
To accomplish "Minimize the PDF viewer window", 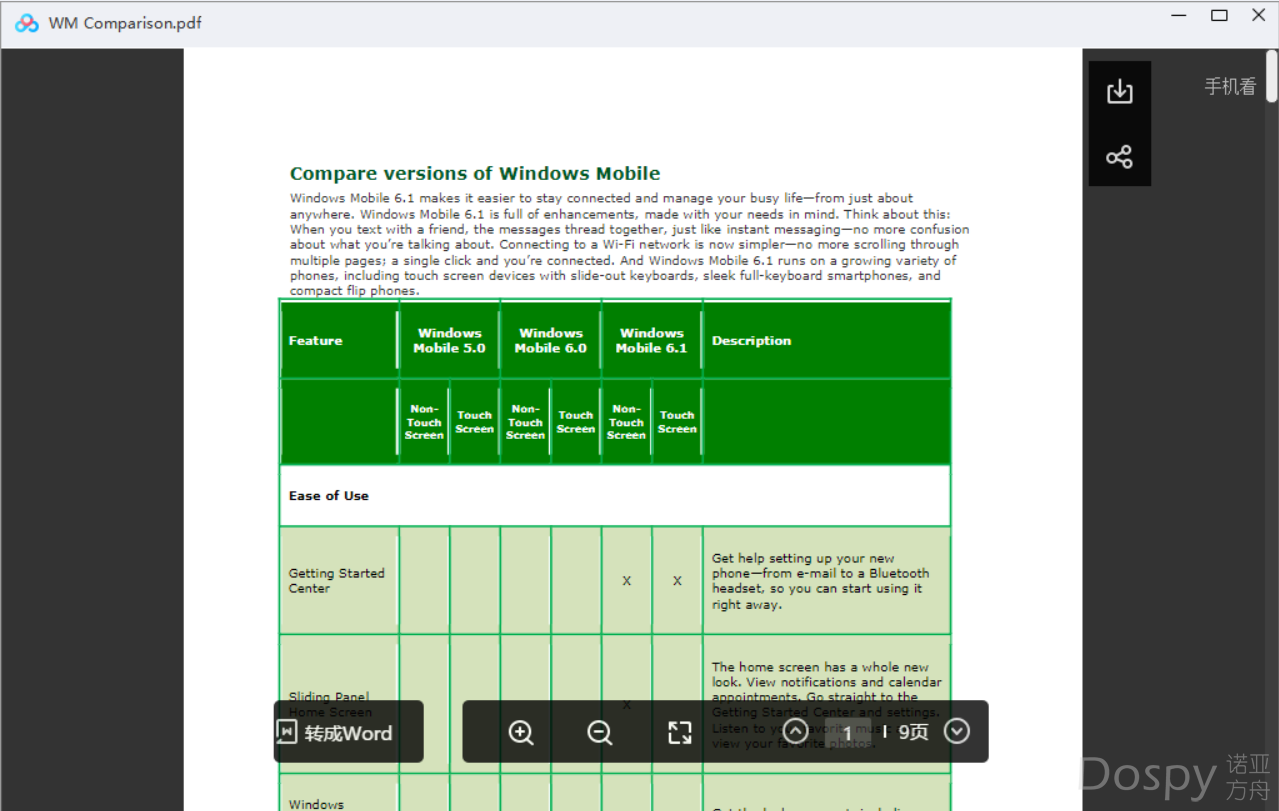I will tap(1180, 15).
